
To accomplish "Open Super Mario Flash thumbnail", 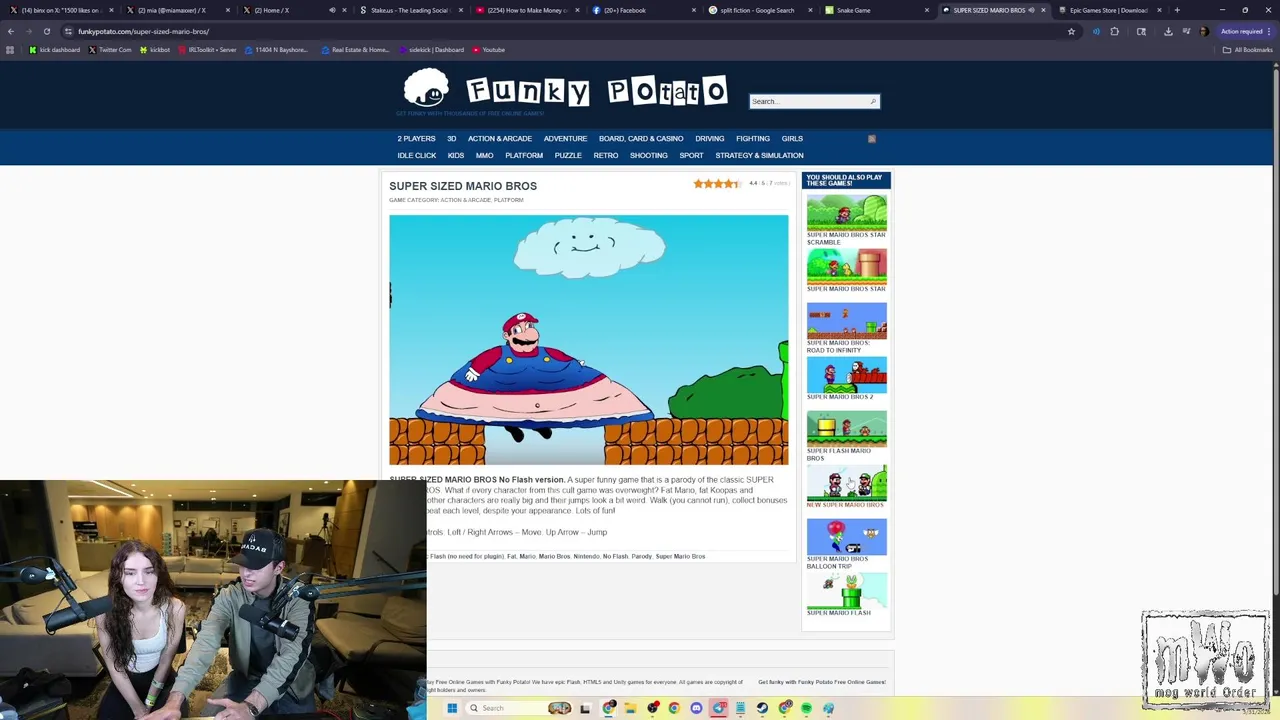I will [846, 590].
